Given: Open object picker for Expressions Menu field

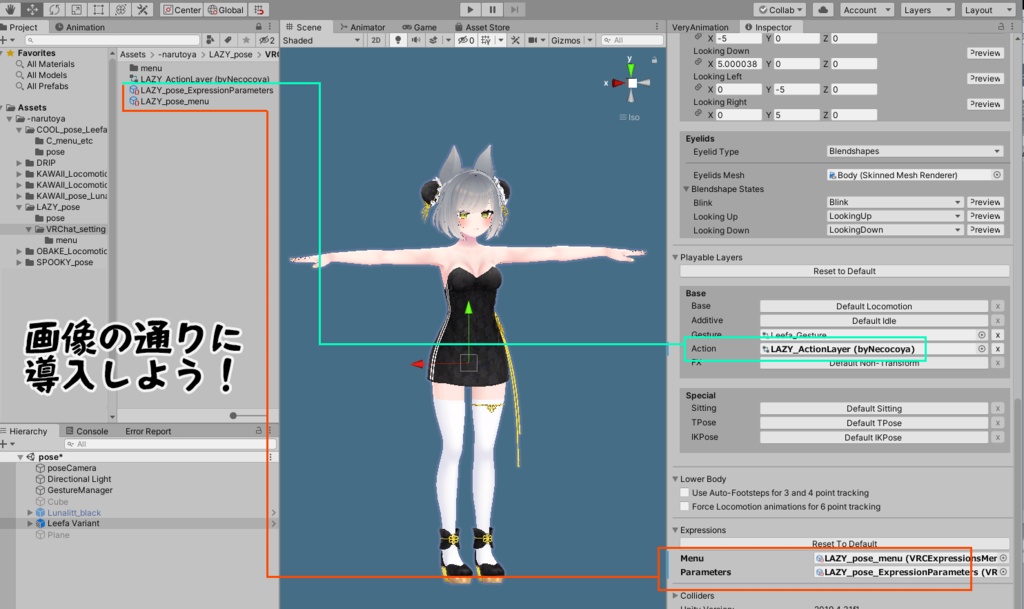Looking at the screenshot, I should [x=1004, y=558].
